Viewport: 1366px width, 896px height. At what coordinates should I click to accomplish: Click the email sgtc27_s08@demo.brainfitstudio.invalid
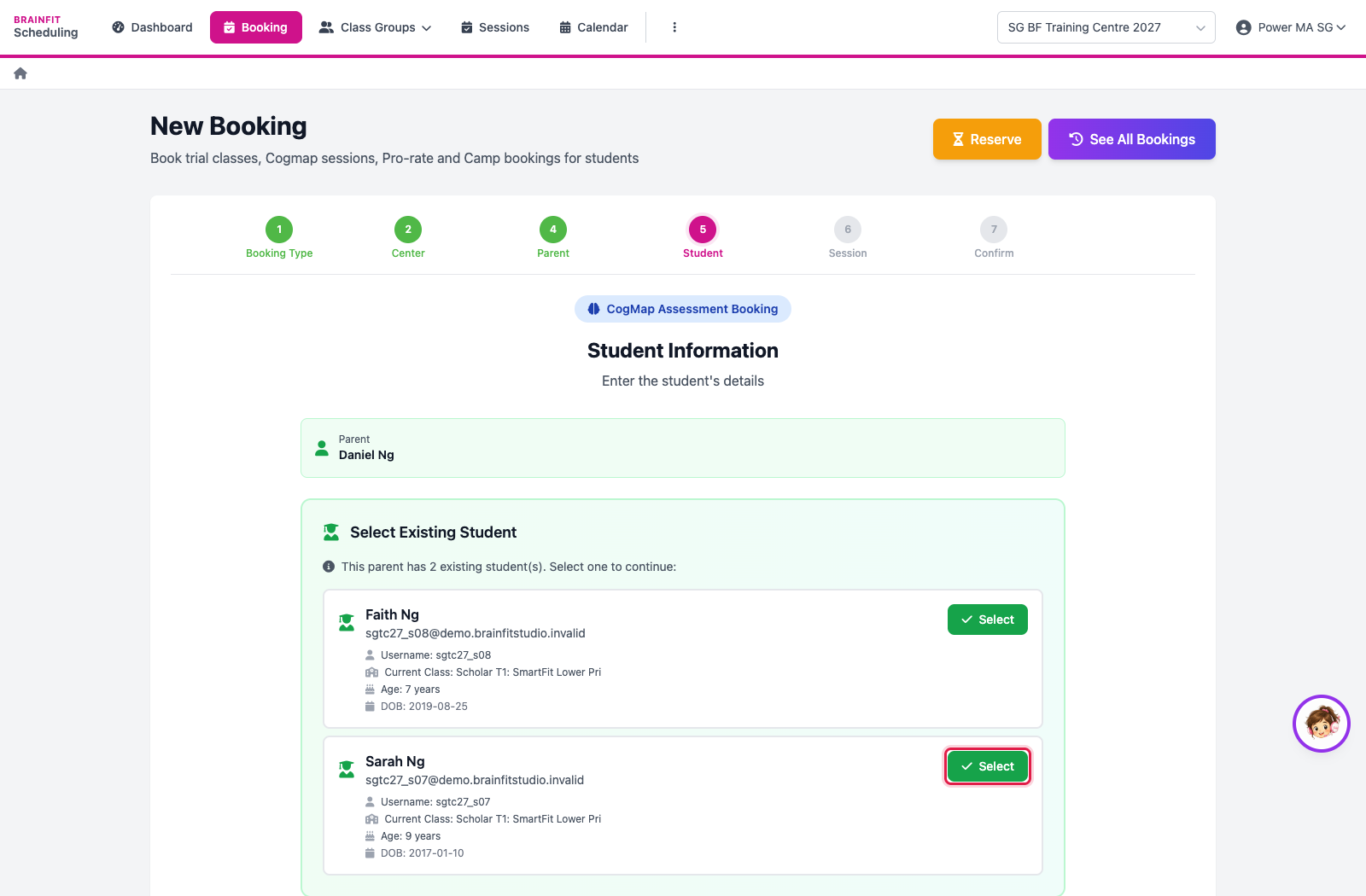click(476, 633)
